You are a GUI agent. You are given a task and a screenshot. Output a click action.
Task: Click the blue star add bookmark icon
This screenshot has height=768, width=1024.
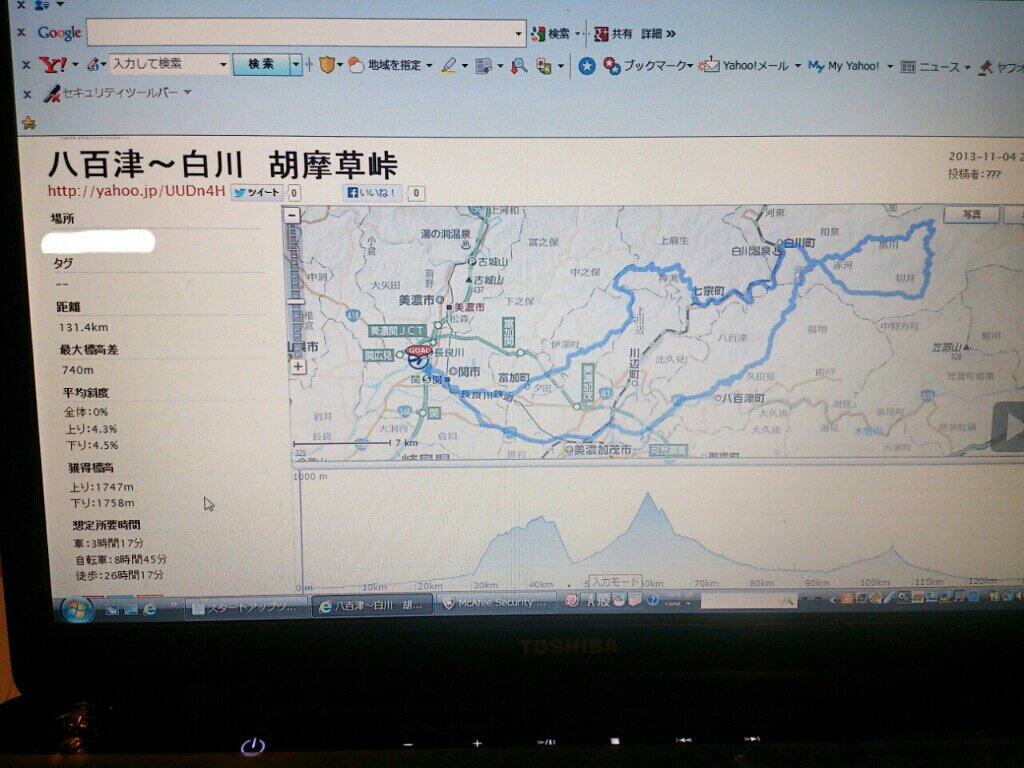click(587, 66)
